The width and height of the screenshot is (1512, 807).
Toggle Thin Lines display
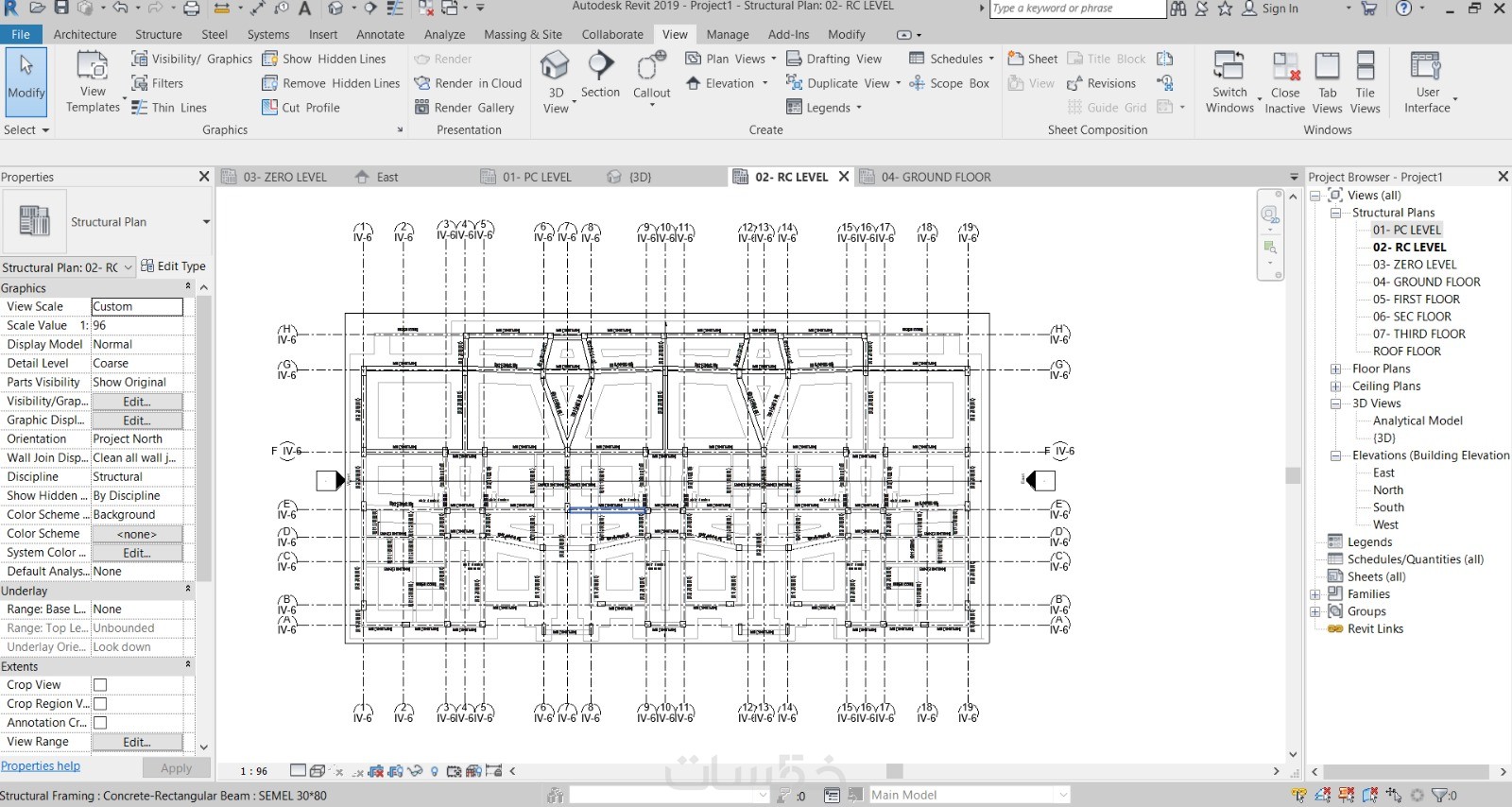169,108
